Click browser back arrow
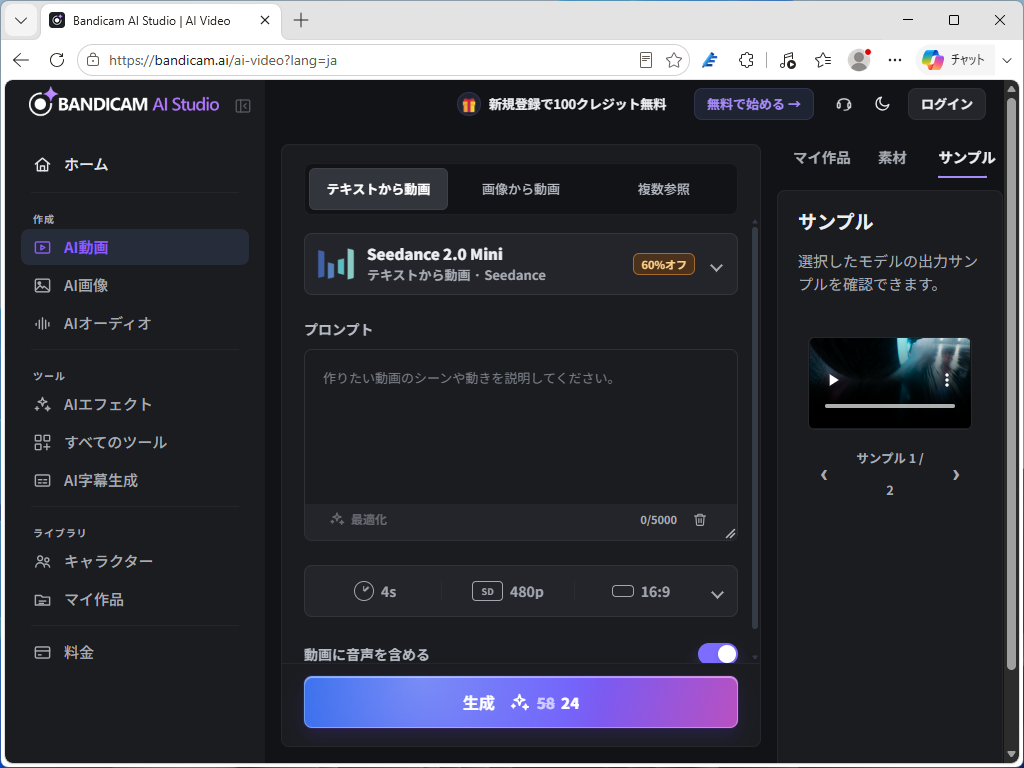 pyautogui.click(x=21, y=60)
